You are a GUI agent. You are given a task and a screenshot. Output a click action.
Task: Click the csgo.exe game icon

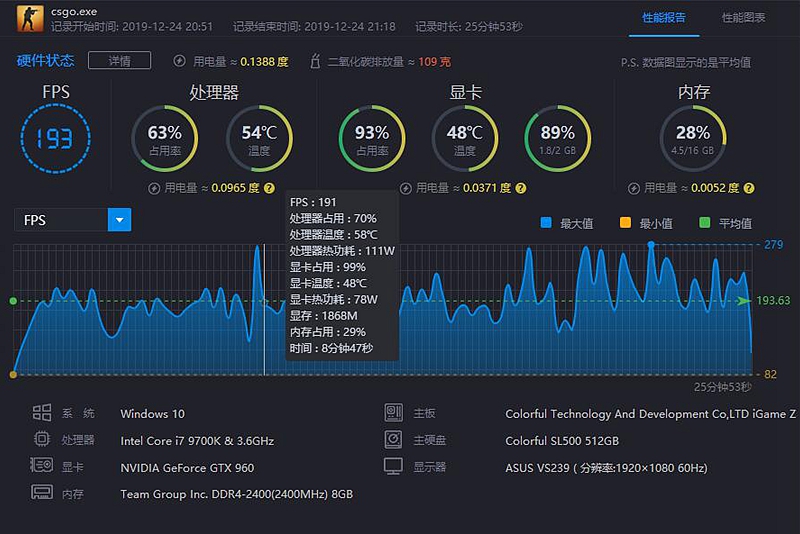pos(30,19)
